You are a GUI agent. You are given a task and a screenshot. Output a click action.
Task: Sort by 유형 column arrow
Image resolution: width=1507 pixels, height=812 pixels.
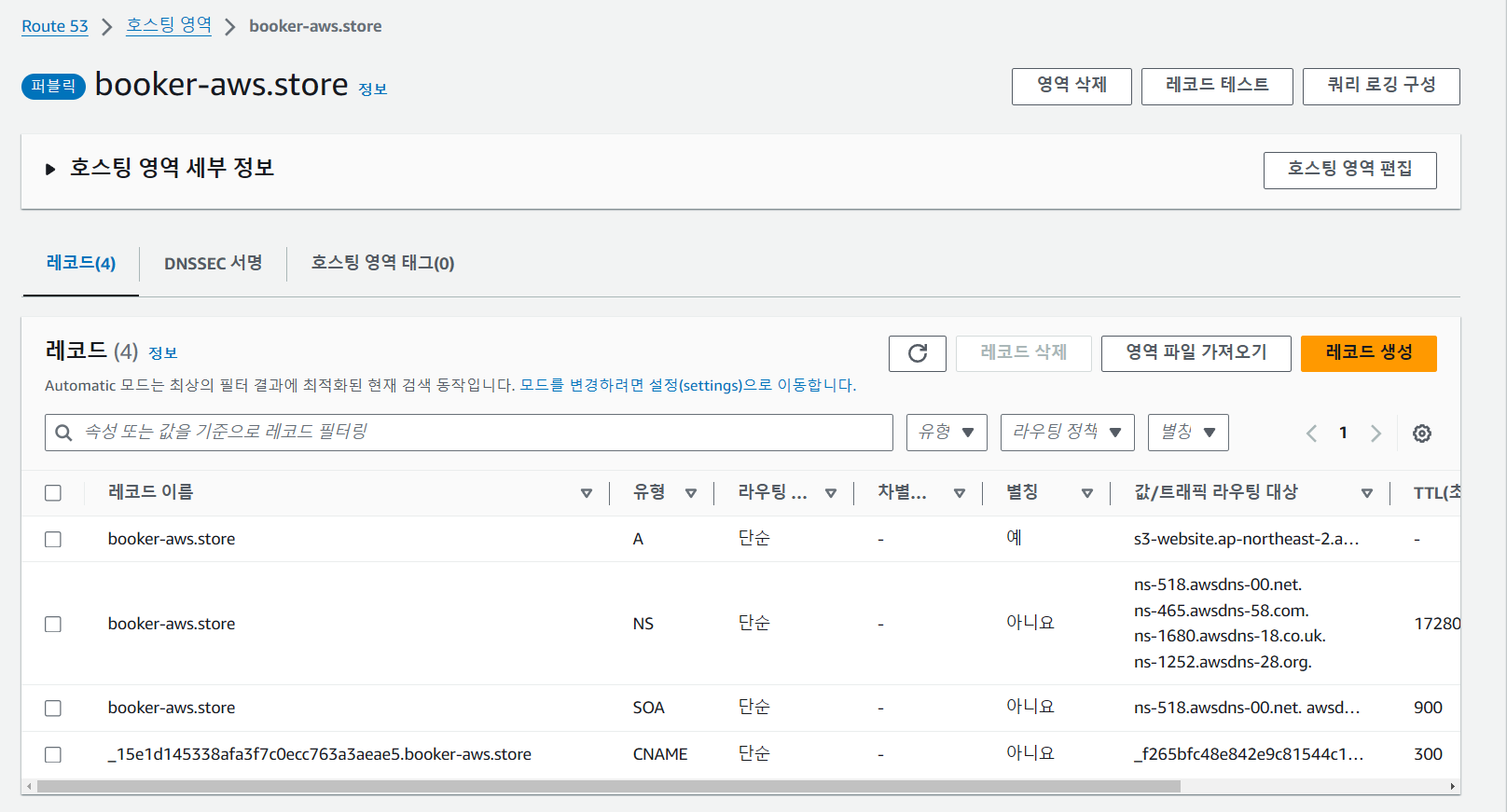pos(691,493)
